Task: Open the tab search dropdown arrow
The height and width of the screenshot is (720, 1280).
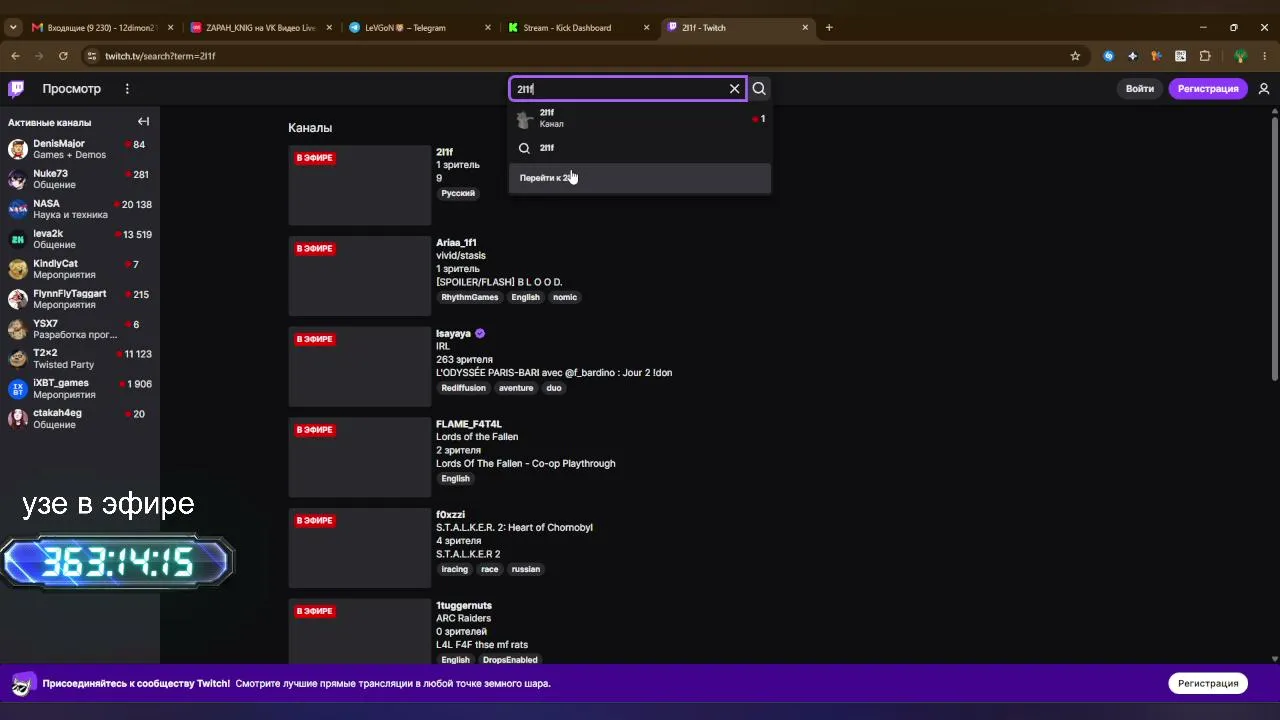Action: click(13, 27)
